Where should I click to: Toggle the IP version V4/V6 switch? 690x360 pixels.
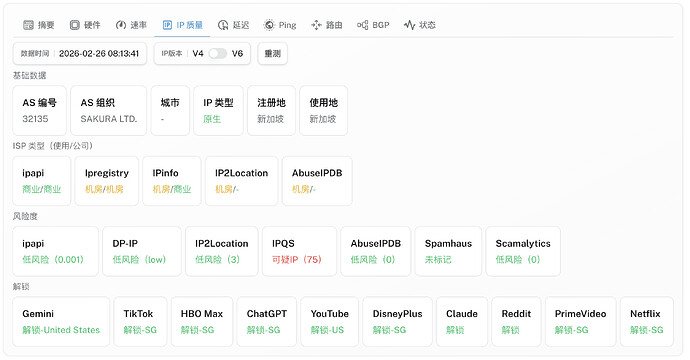[217, 54]
